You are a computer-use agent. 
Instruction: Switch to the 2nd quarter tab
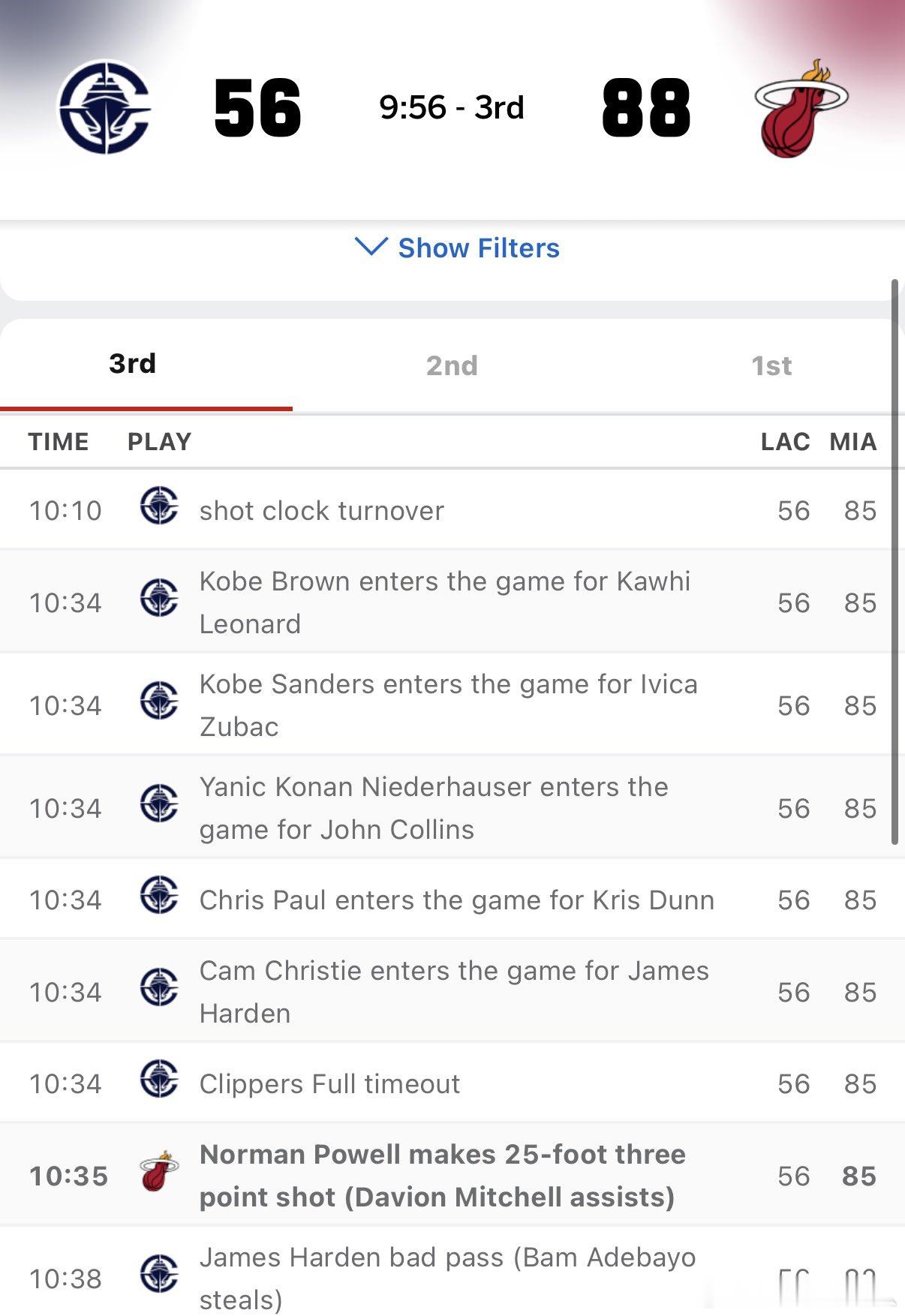pyautogui.click(x=452, y=365)
